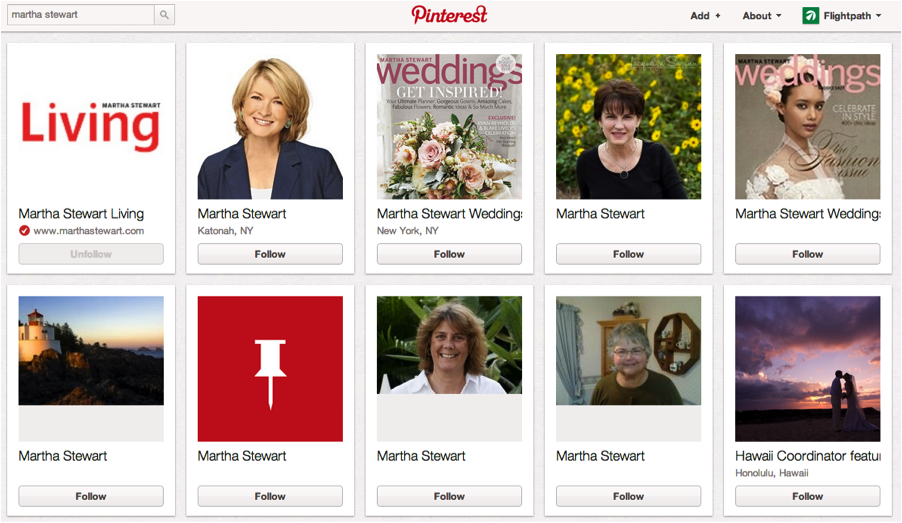
Task: Visit the www.marthastewart.com link
Action: pyautogui.click(x=89, y=231)
